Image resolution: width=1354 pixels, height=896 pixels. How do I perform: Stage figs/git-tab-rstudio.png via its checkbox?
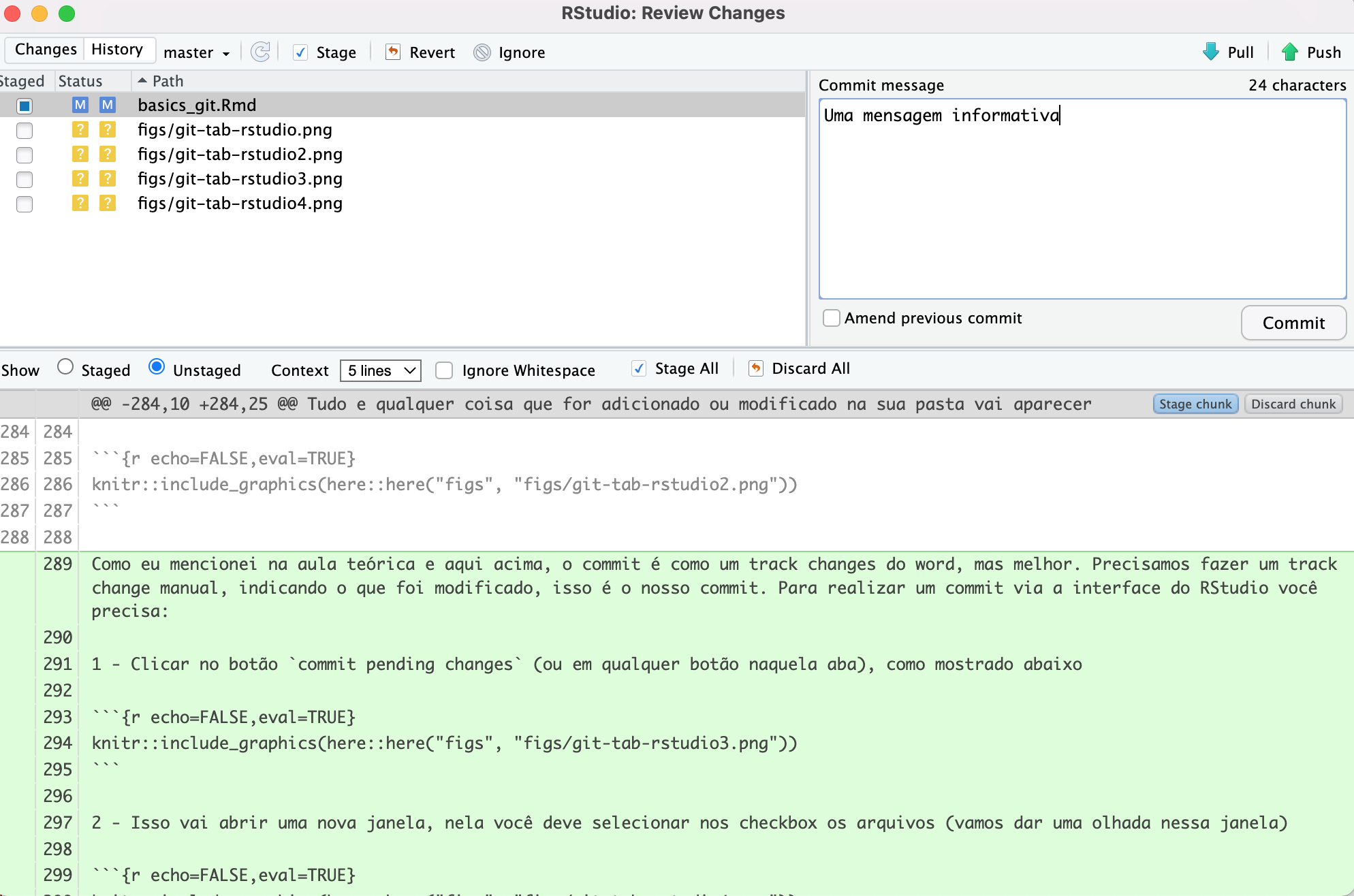click(x=25, y=131)
